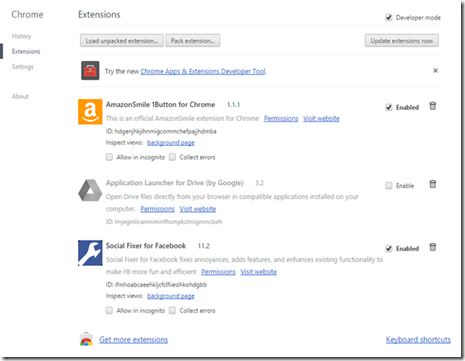Click the Extensions page heading

point(99,14)
